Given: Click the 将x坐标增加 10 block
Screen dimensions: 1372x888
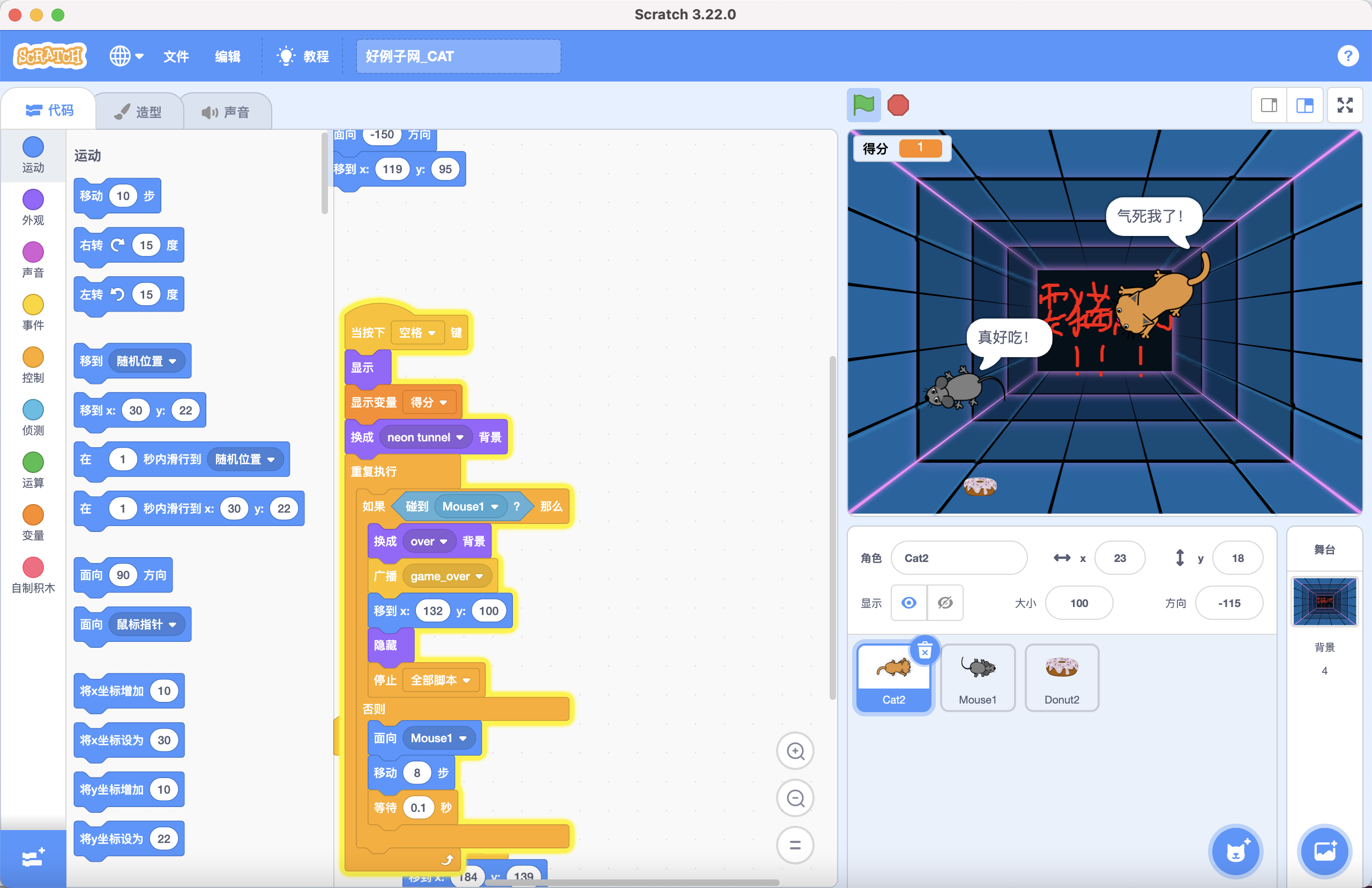Looking at the screenshot, I should click(x=129, y=691).
